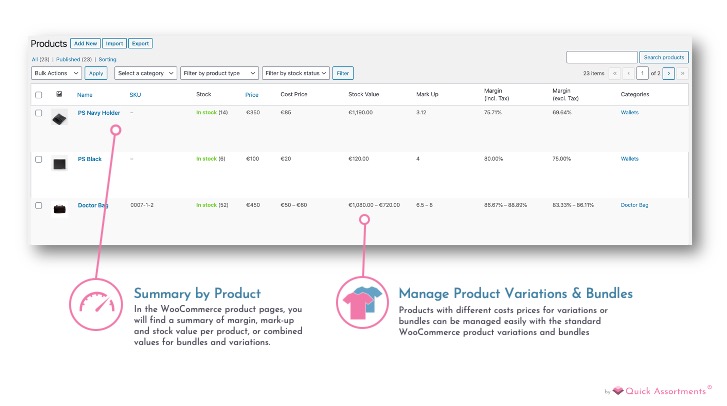Select the PS Black checkbox
The image size is (727, 406).
coord(38,159)
